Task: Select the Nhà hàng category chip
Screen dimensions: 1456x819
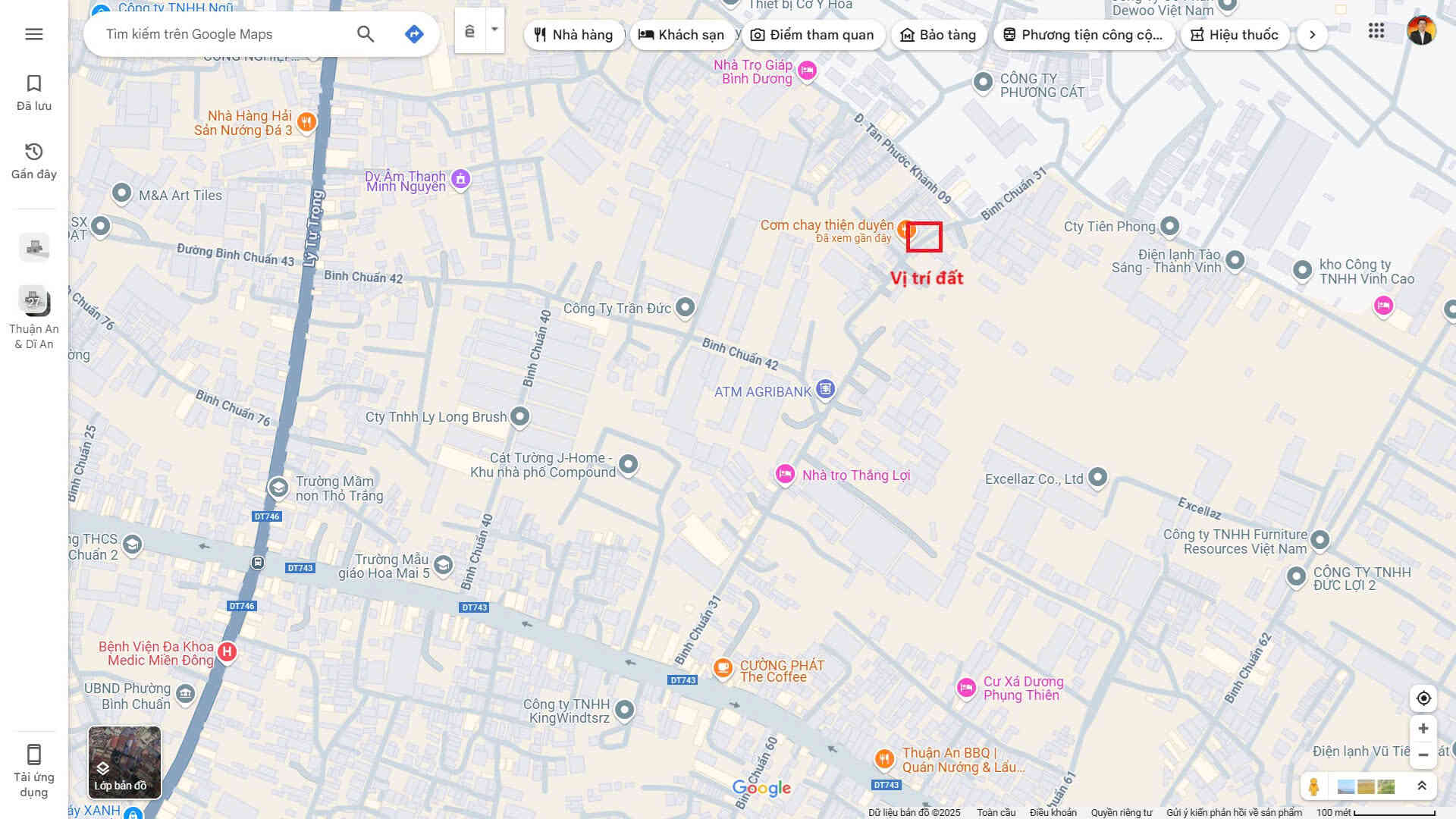Action: coord(573,35)
